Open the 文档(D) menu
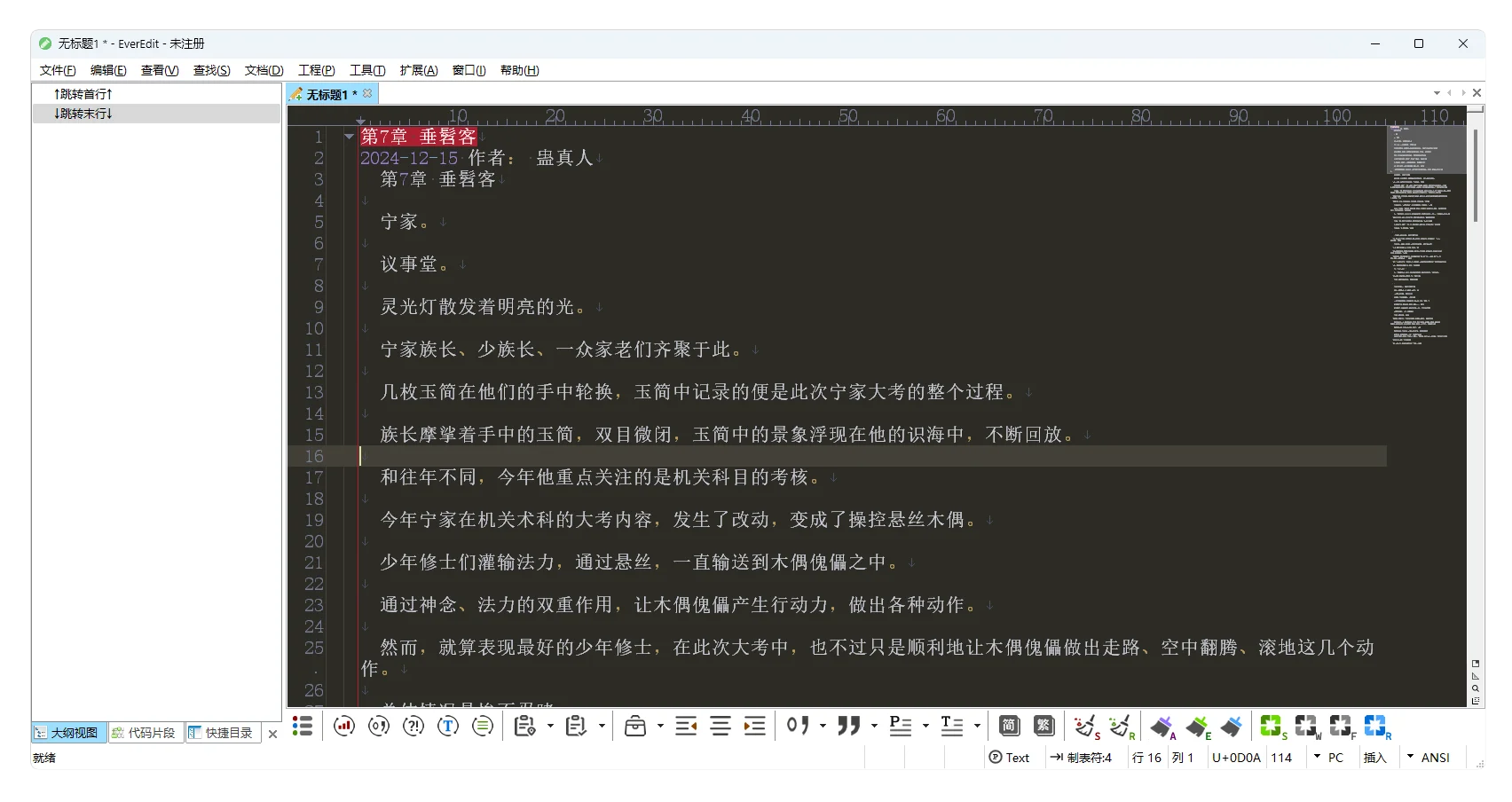1512x802 pixels. [264, 70]
